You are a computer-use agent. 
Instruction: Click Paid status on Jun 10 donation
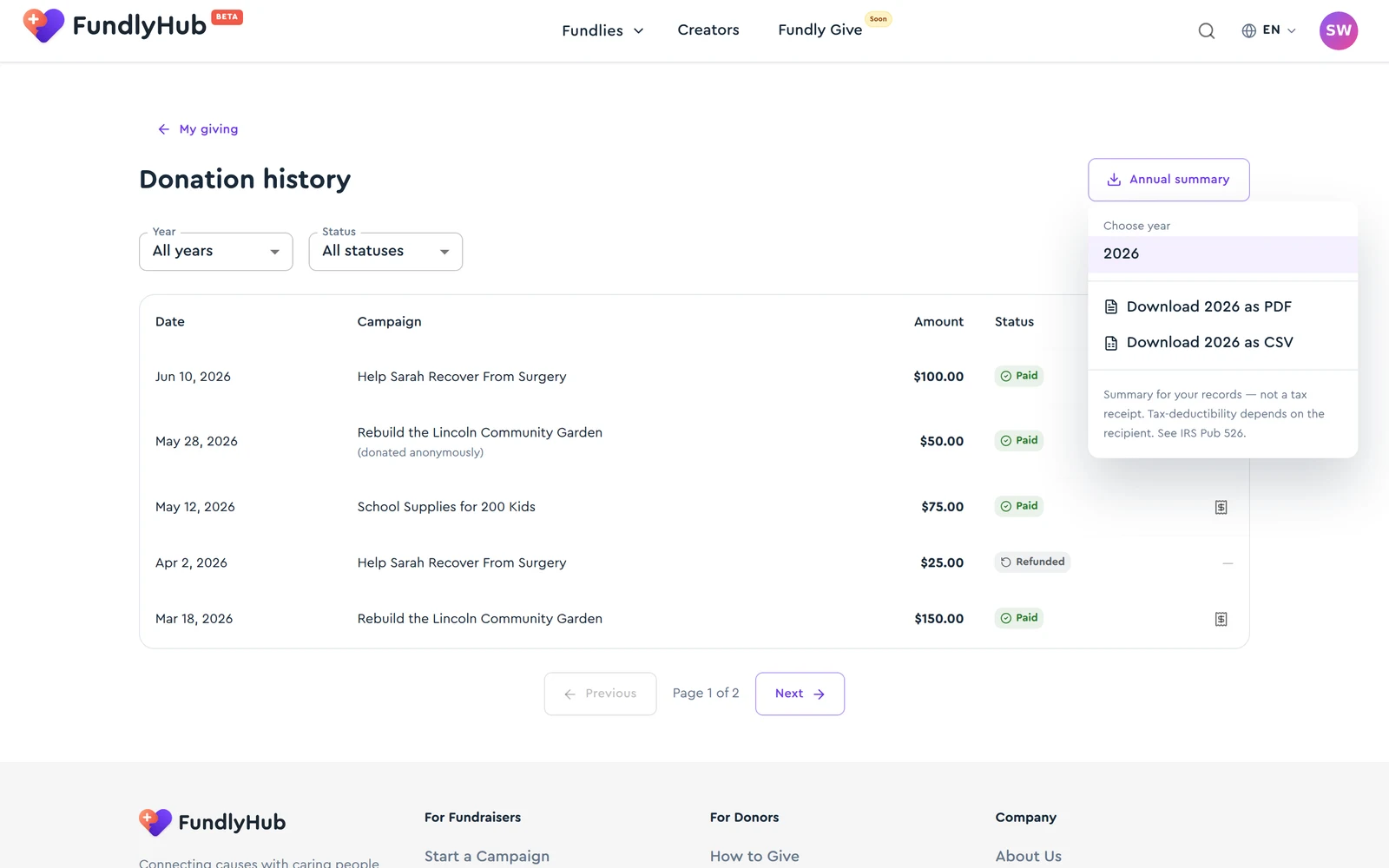pyautogui.click(x=1018, y=376)
